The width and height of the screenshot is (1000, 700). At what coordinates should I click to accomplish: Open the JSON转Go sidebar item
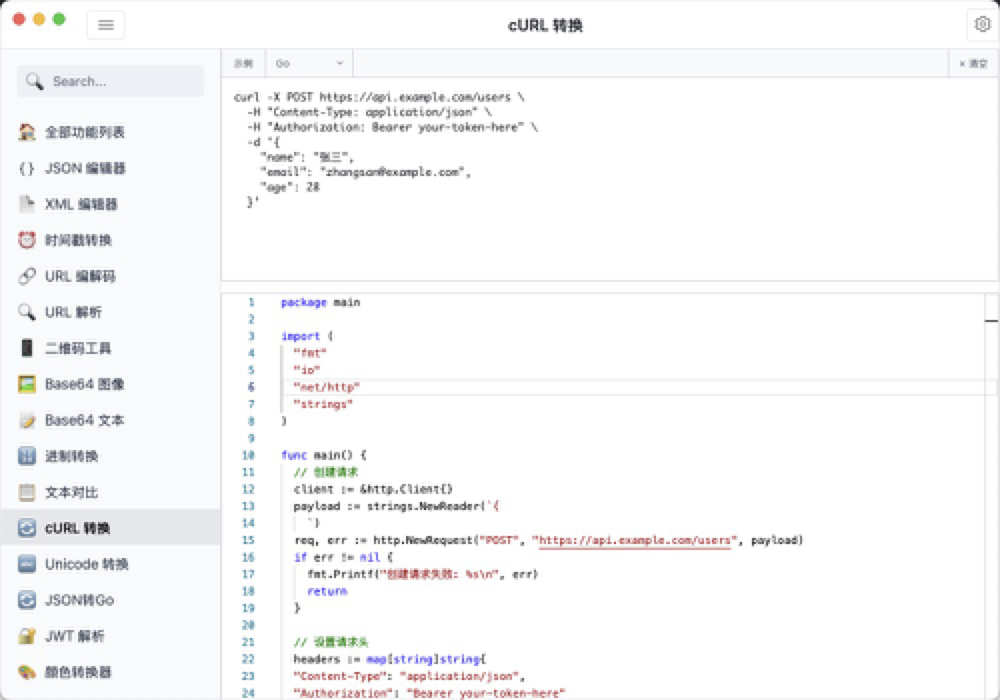(x=79, y=600)
